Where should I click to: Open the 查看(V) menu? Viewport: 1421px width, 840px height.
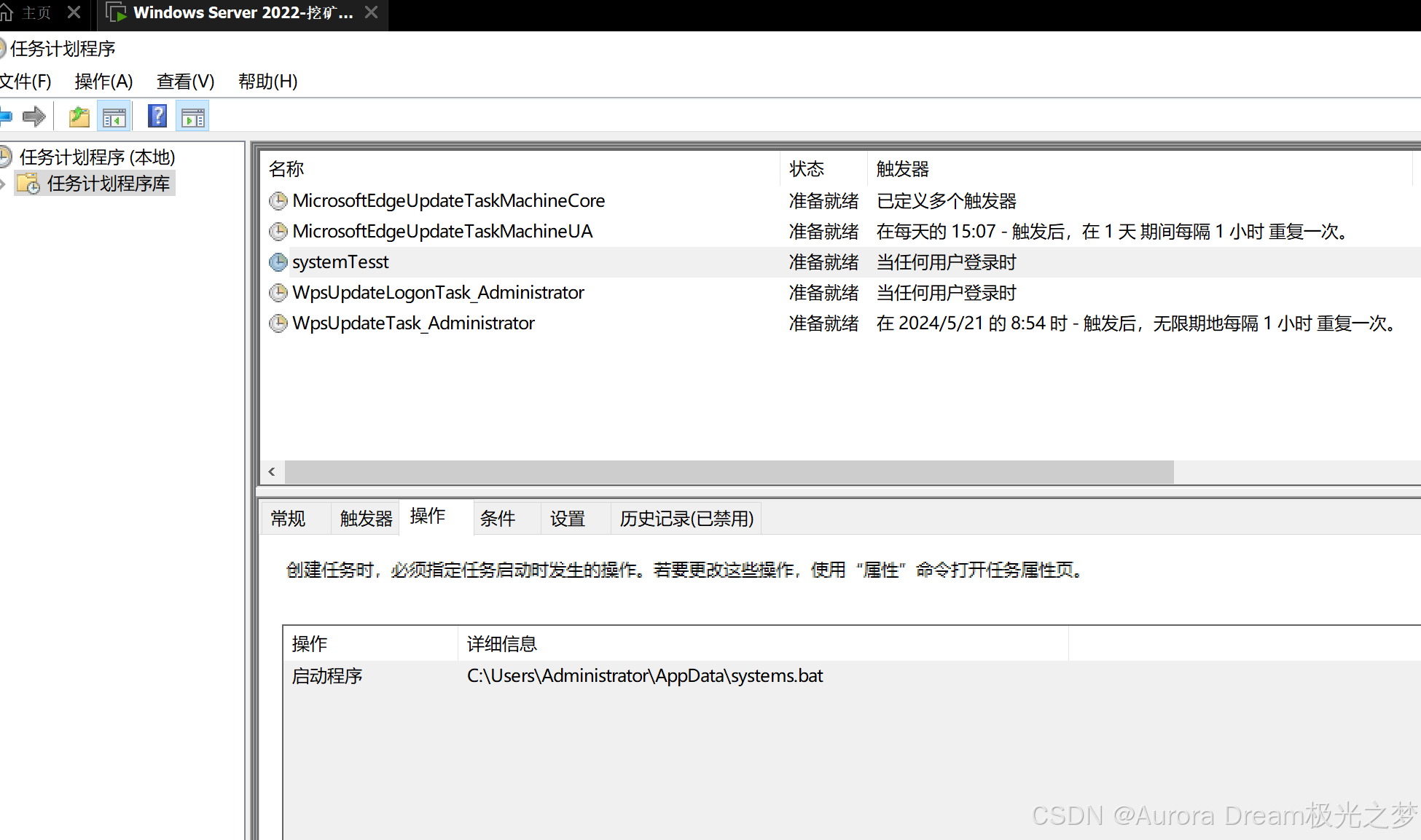point(185,82)
